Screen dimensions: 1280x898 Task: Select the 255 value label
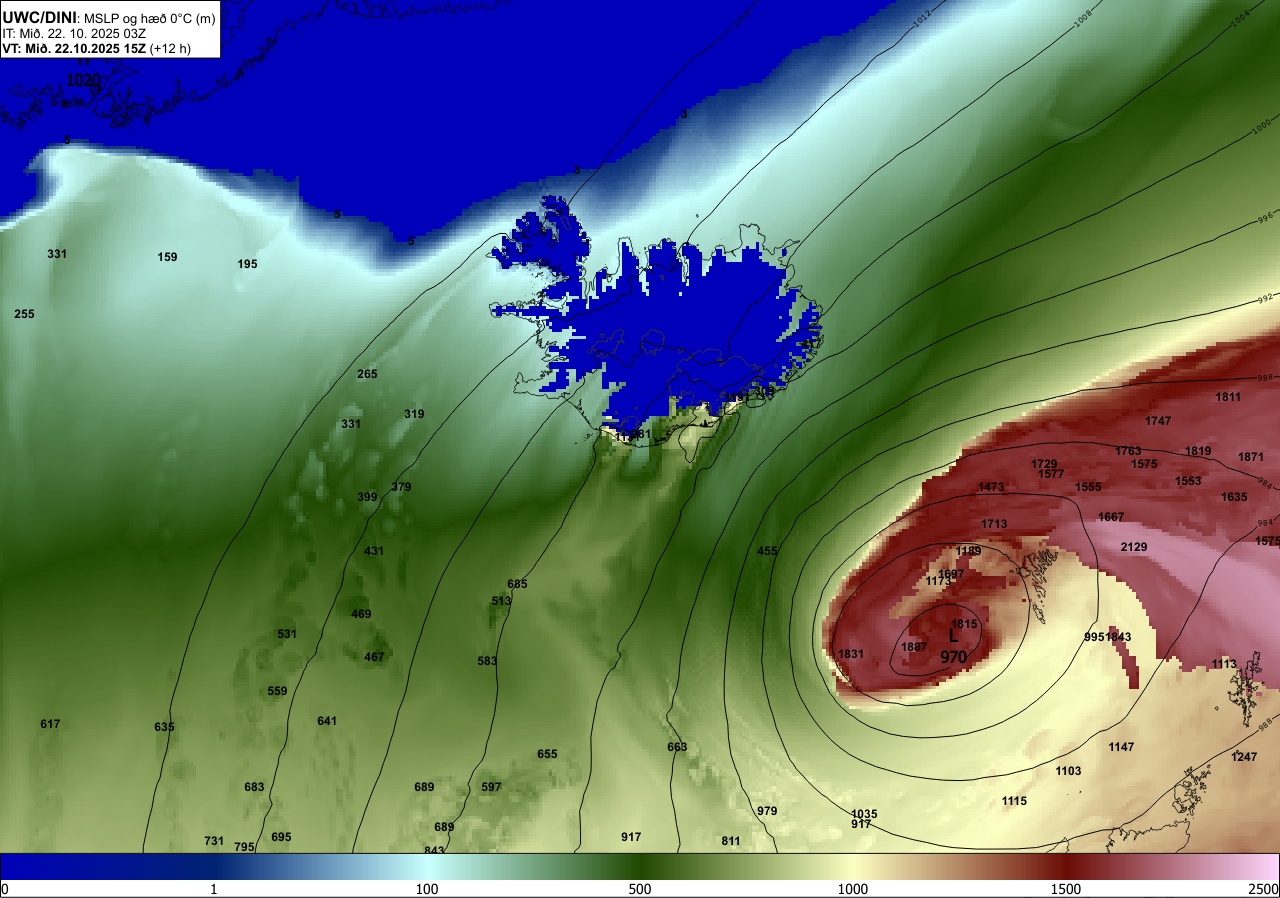coord(24,314)
